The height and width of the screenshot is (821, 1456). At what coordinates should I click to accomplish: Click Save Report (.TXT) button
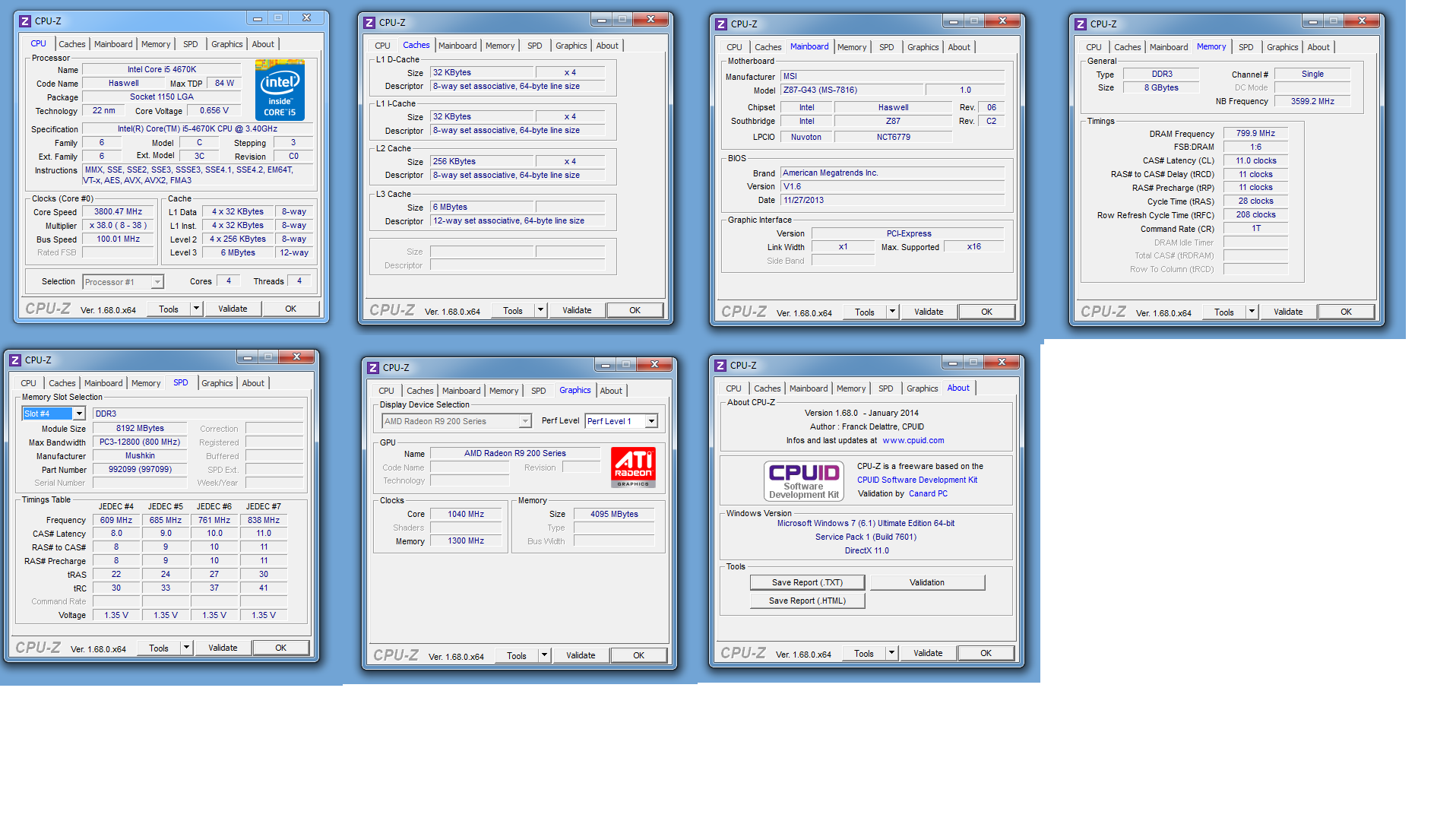[807, 583]
